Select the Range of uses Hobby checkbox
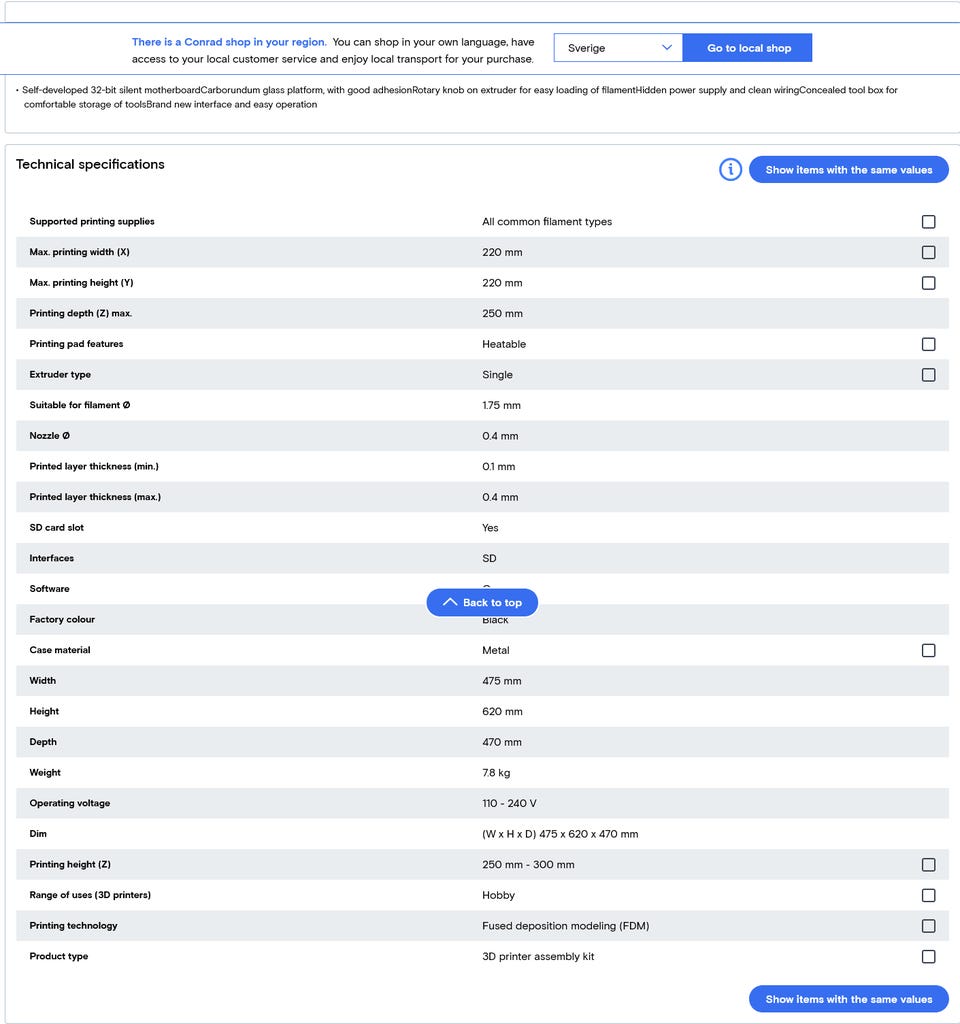The height and width of the screenshot is (1024, 960). (x=928, y=896)
